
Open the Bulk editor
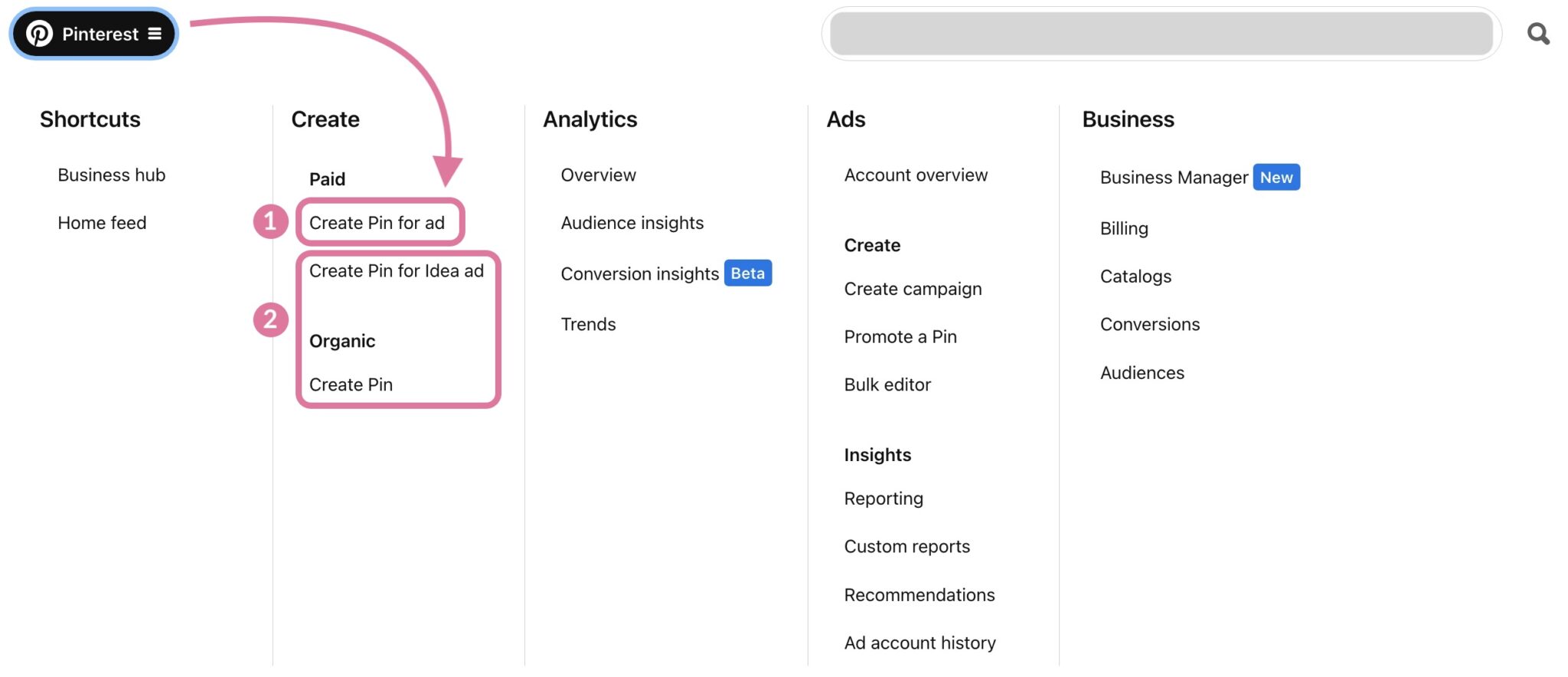point(887,384)
